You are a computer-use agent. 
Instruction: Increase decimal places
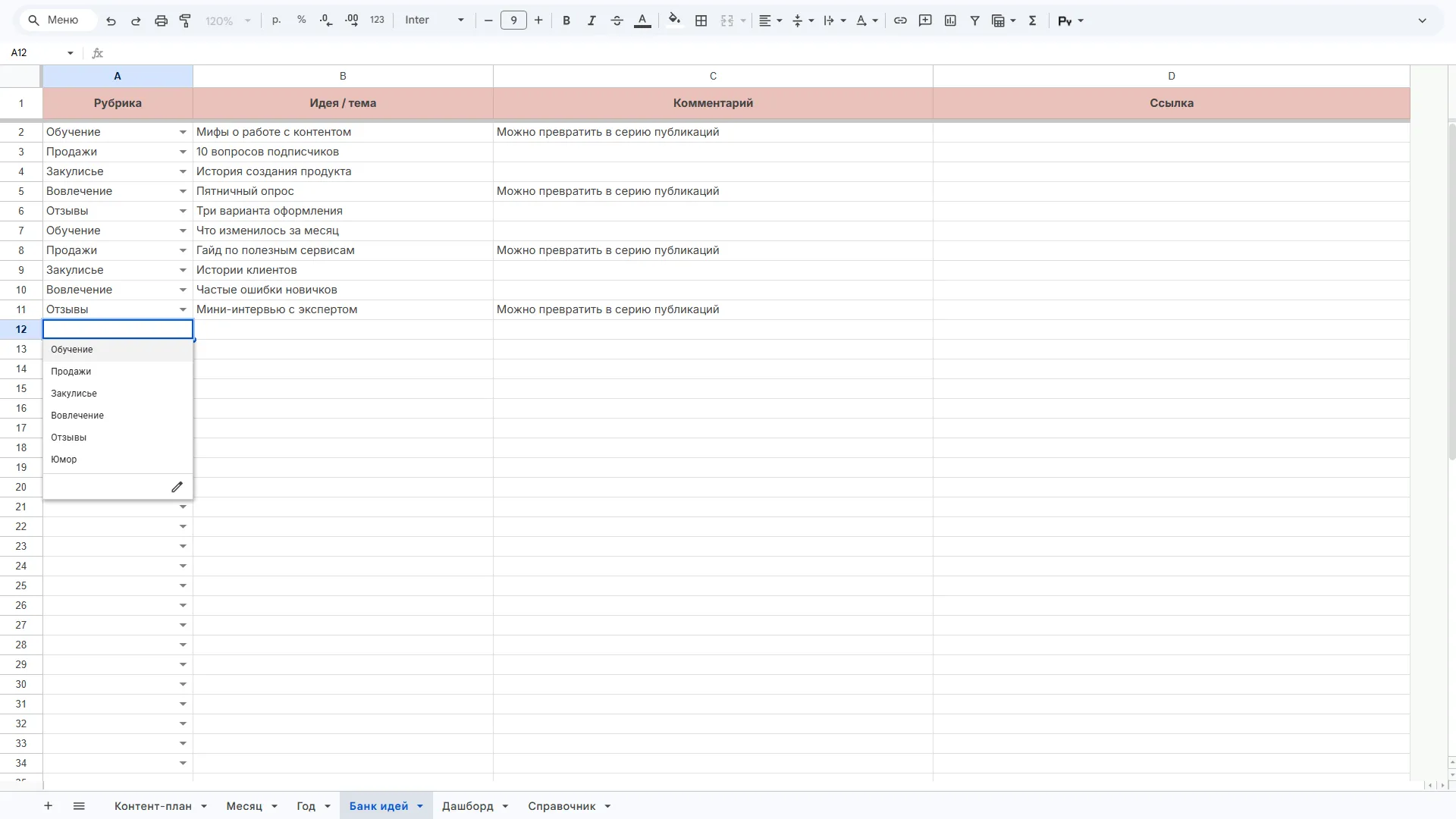(x=352, y=20)
